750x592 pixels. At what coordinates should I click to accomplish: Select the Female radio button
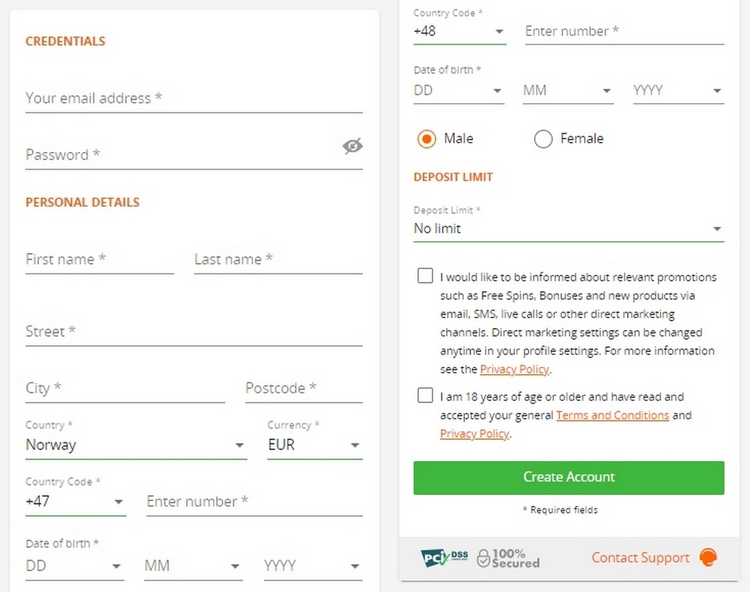pyautogui.click(x=543, y=139)
